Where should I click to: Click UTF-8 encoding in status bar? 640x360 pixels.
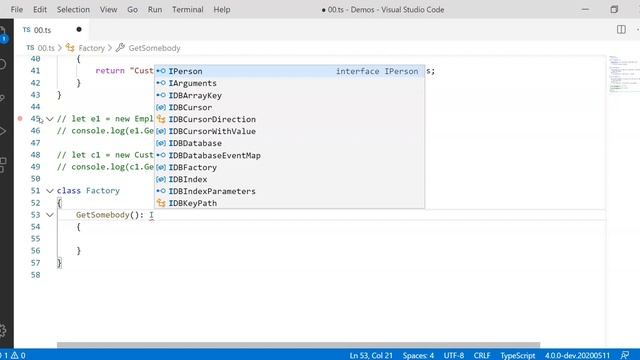453,356
